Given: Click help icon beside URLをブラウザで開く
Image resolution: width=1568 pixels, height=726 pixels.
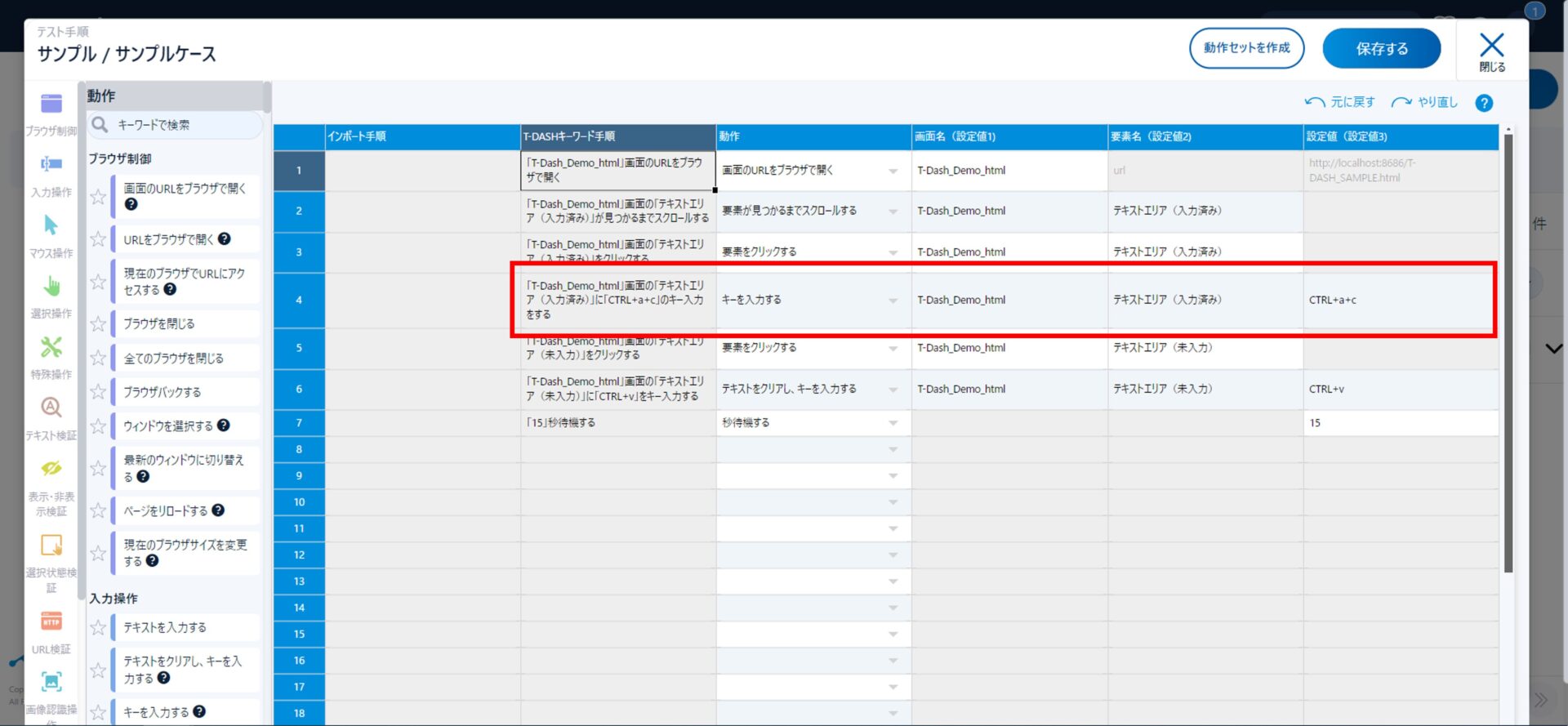Looking at the screenshot, I should [225, 239].
